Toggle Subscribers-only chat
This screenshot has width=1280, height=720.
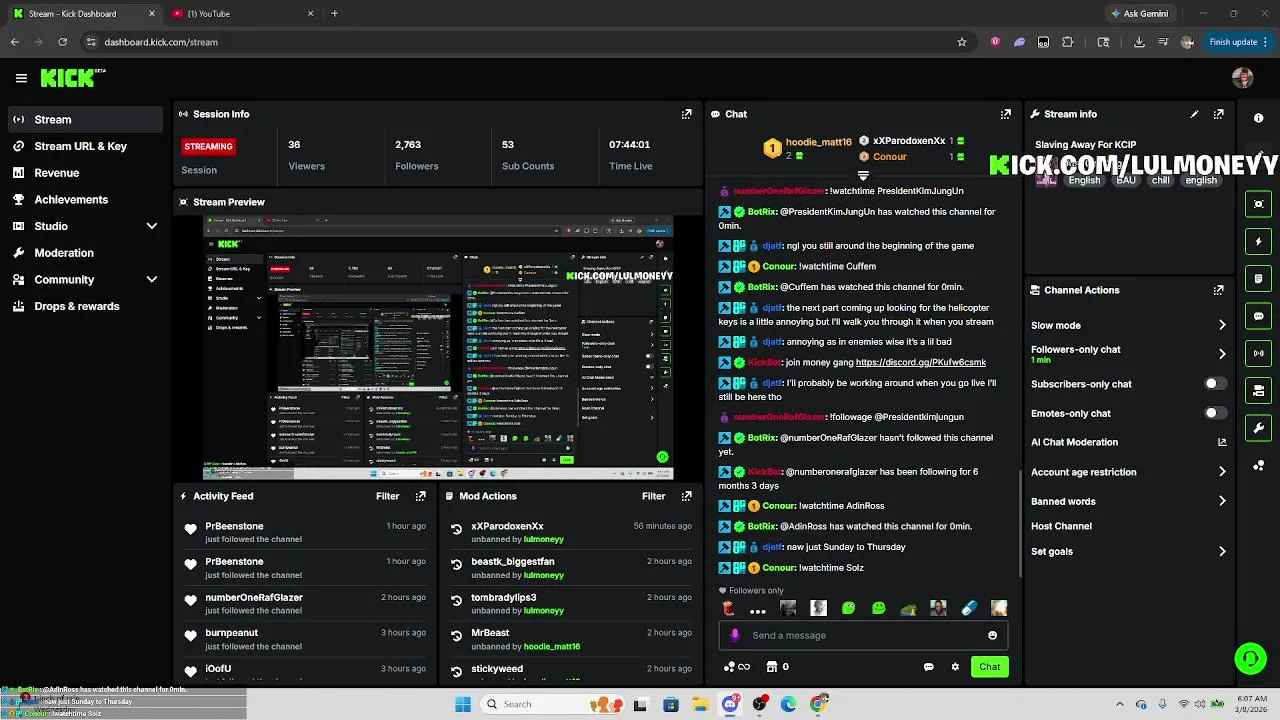tap(1215, 384)
